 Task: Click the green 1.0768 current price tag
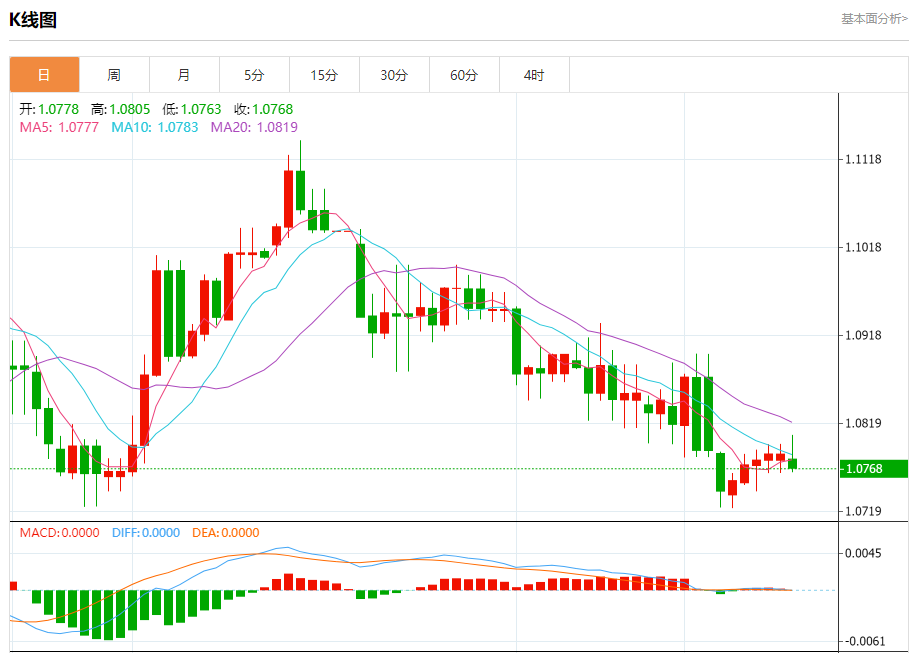tap(862, 468)
